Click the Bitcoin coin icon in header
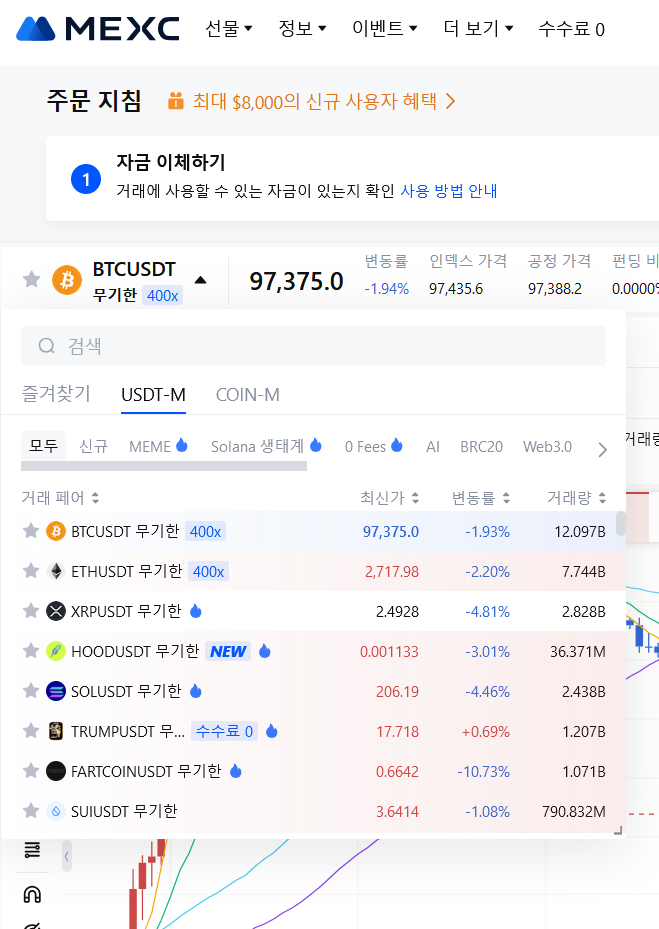This screenshot has height=929, width=659. point(67,280)
